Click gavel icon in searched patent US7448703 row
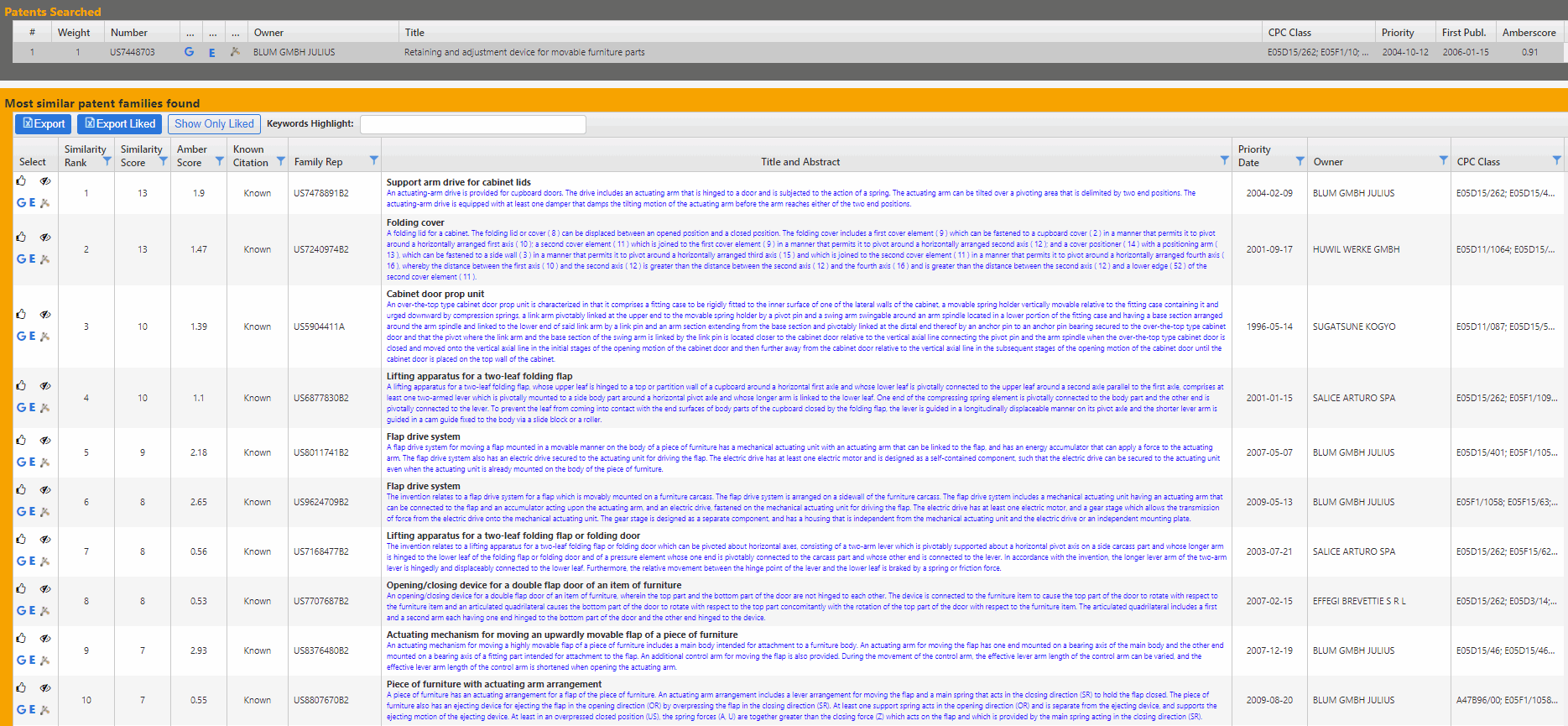This screenshot has height=726, width=1568. click(x=235, y=52)
